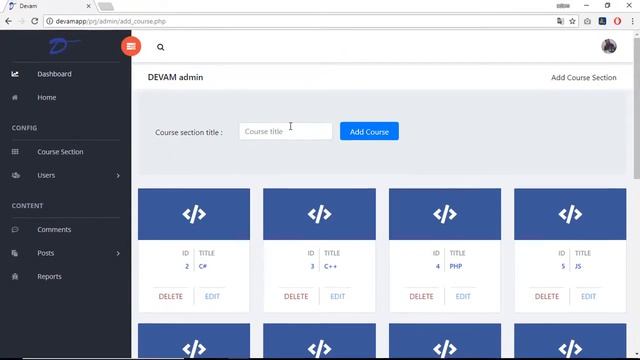Bookmark page with the star icon
Viewport: 640px width, 360px height.
(x=572, y=21)
